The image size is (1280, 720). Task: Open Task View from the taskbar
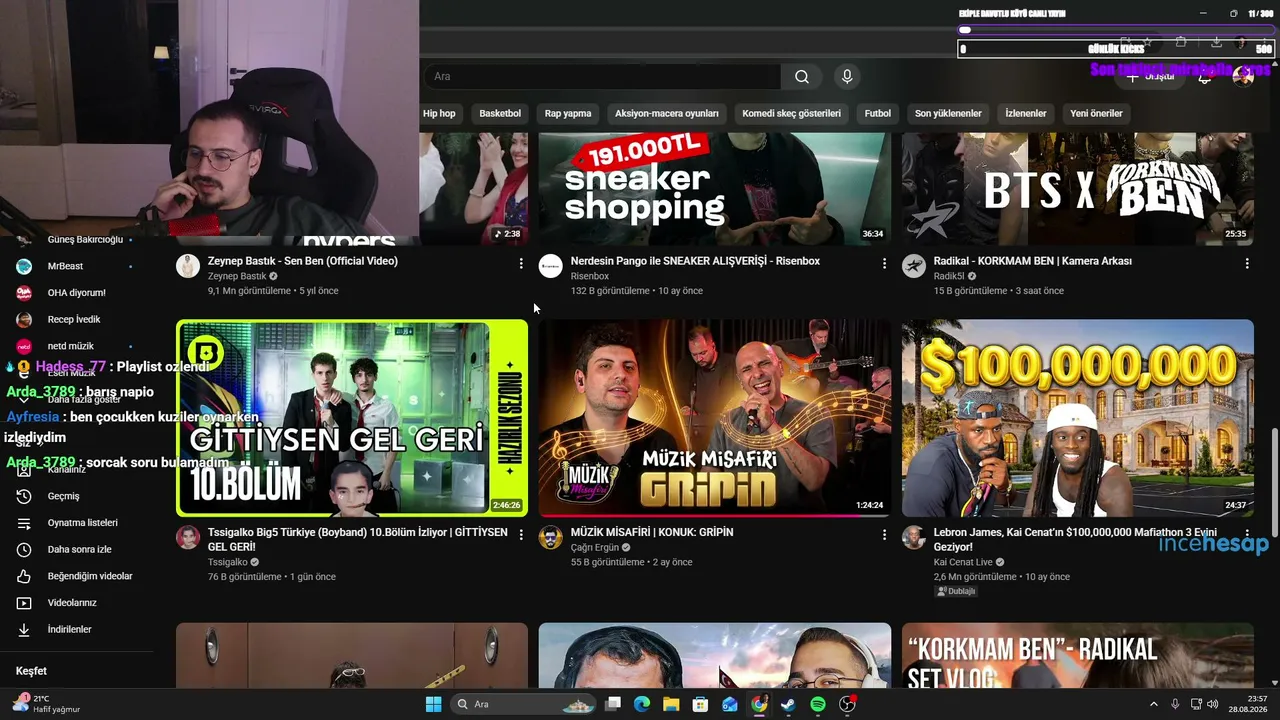(613, 704)
